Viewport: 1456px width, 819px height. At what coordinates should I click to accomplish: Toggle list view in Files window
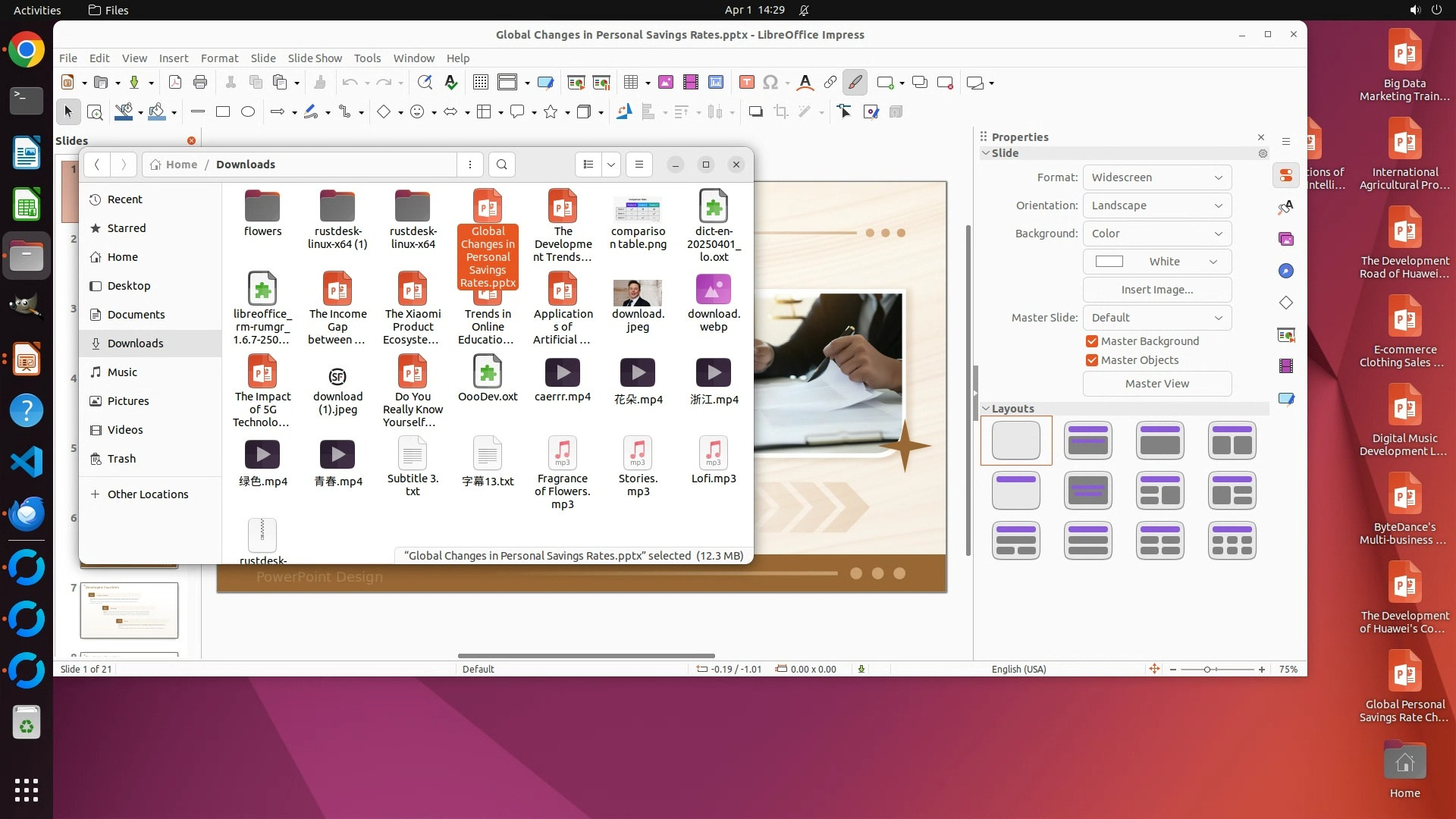pos(588,165)
